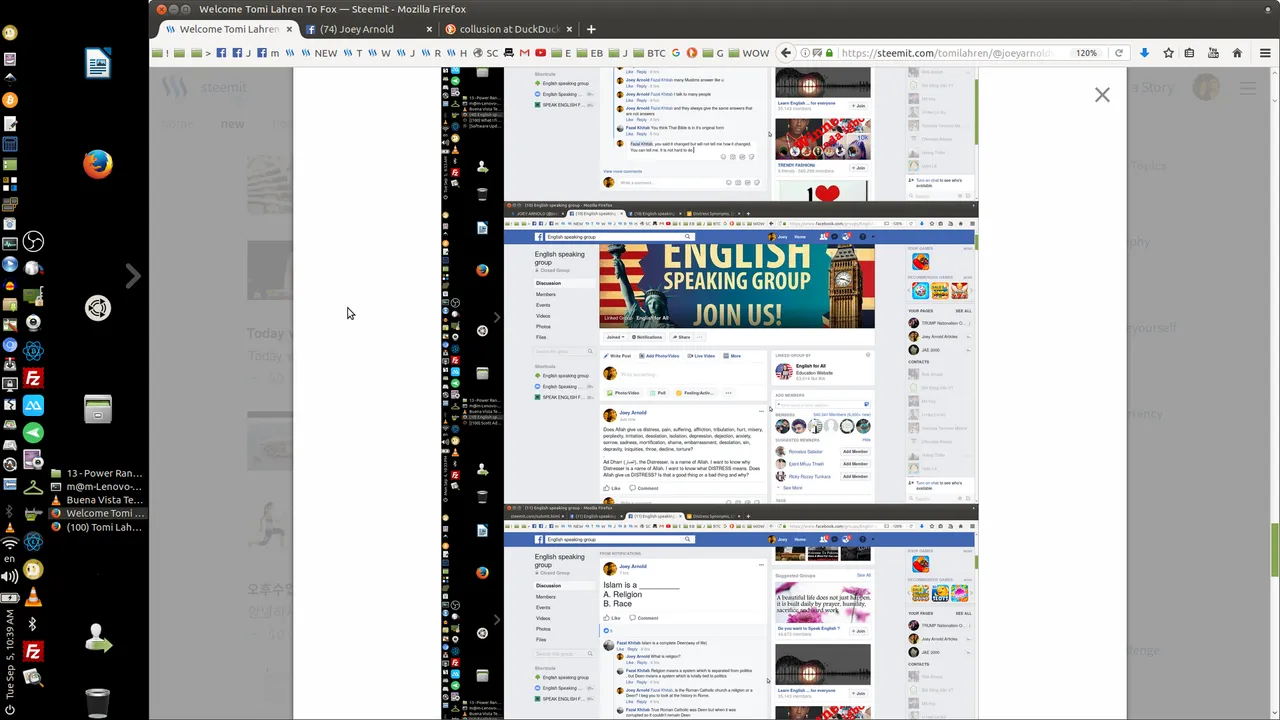Click the browser vertical scrollbar thumb
This screenshot has width=1280, height=720.
pos(1274,548)
